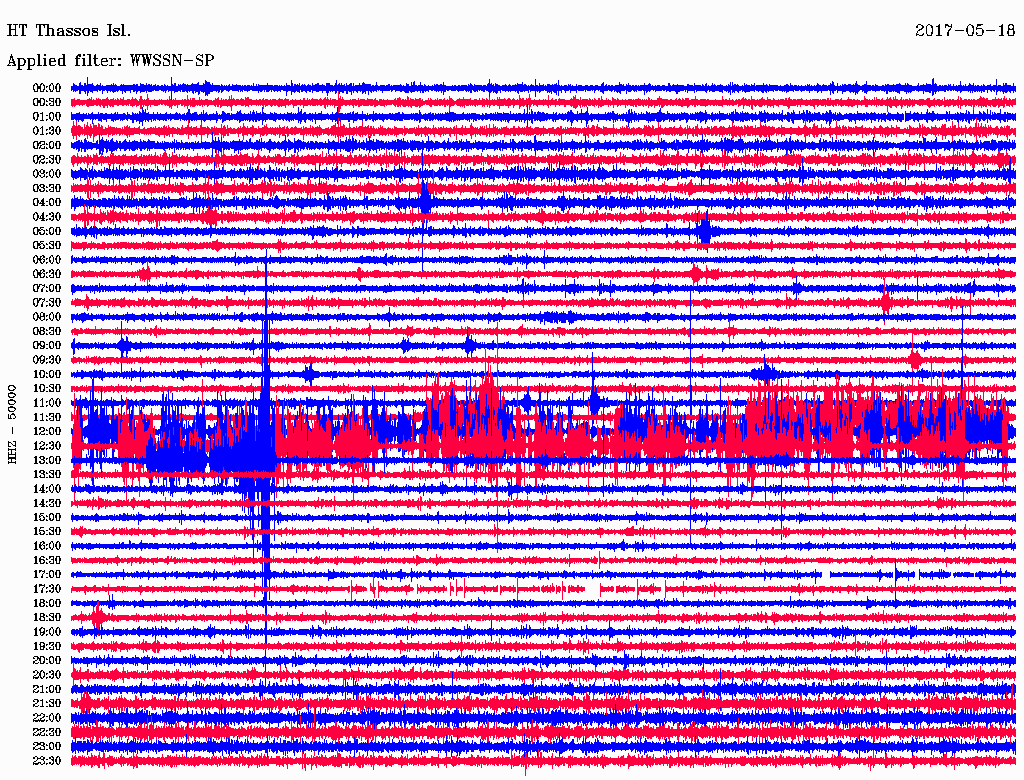1024x780 pixels.
Task: Select the 18:30 time label
Action: [x=47, y=617]
